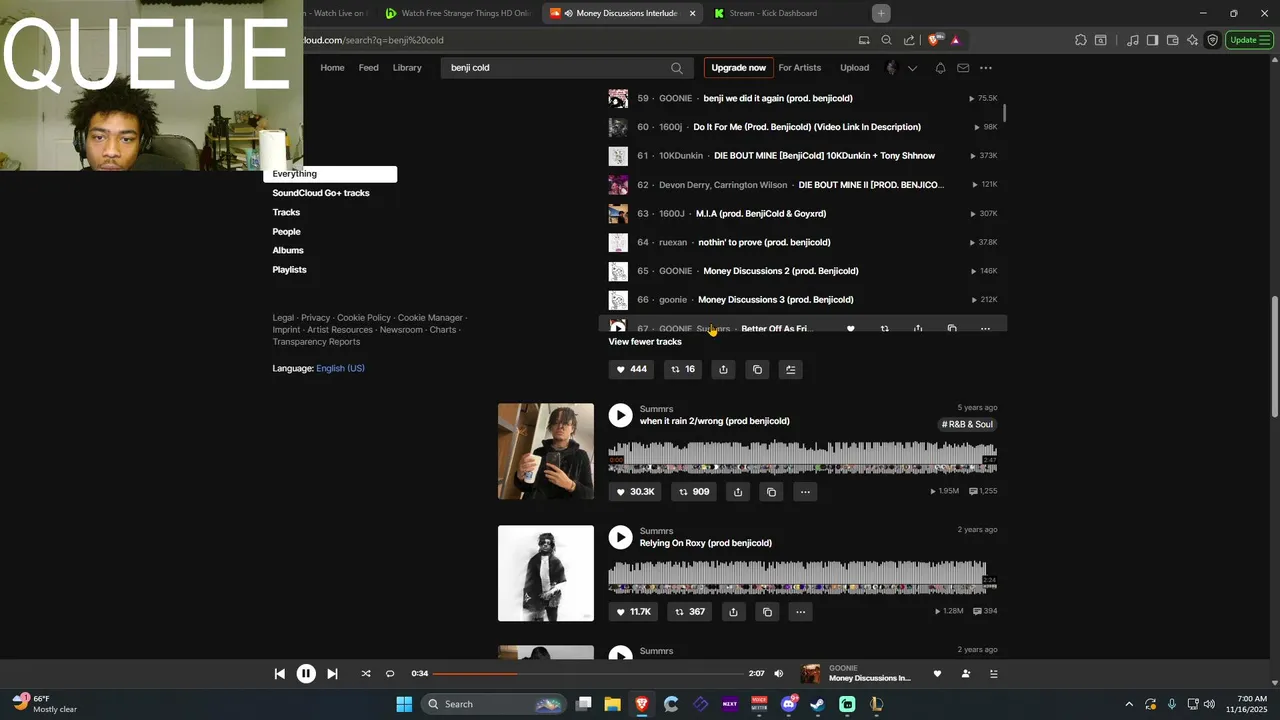Open when it rain 2/wrong cover artwork

546,451
